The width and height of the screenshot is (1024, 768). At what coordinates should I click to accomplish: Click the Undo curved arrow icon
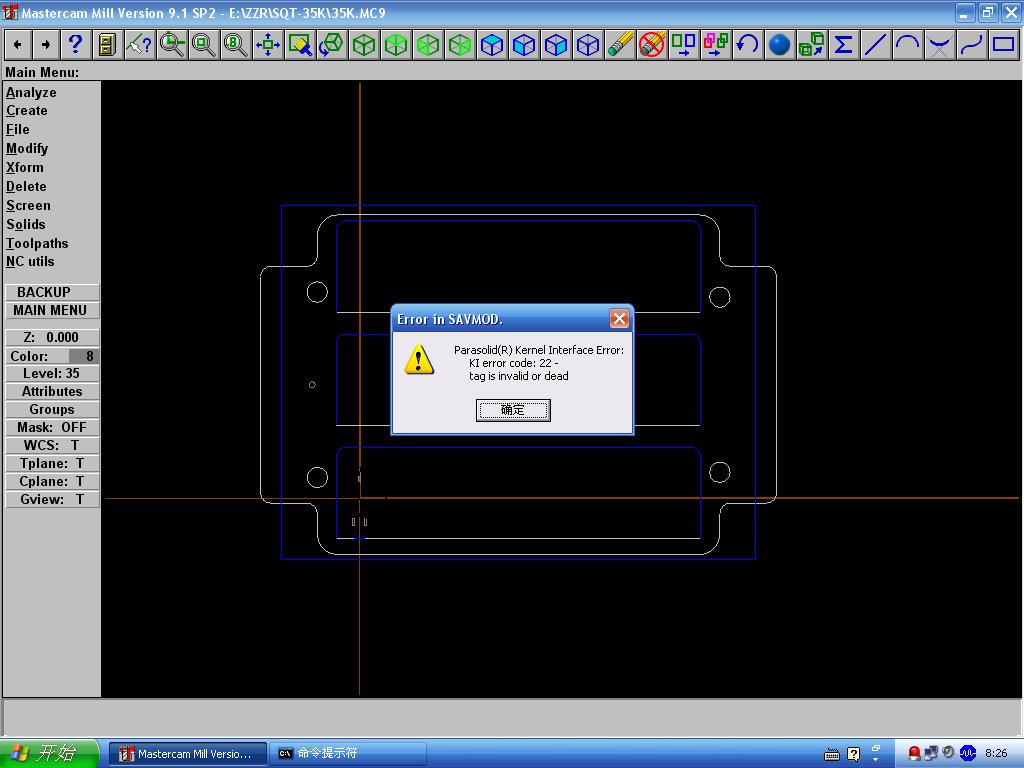pyautogui.click(x=748, y=45)
